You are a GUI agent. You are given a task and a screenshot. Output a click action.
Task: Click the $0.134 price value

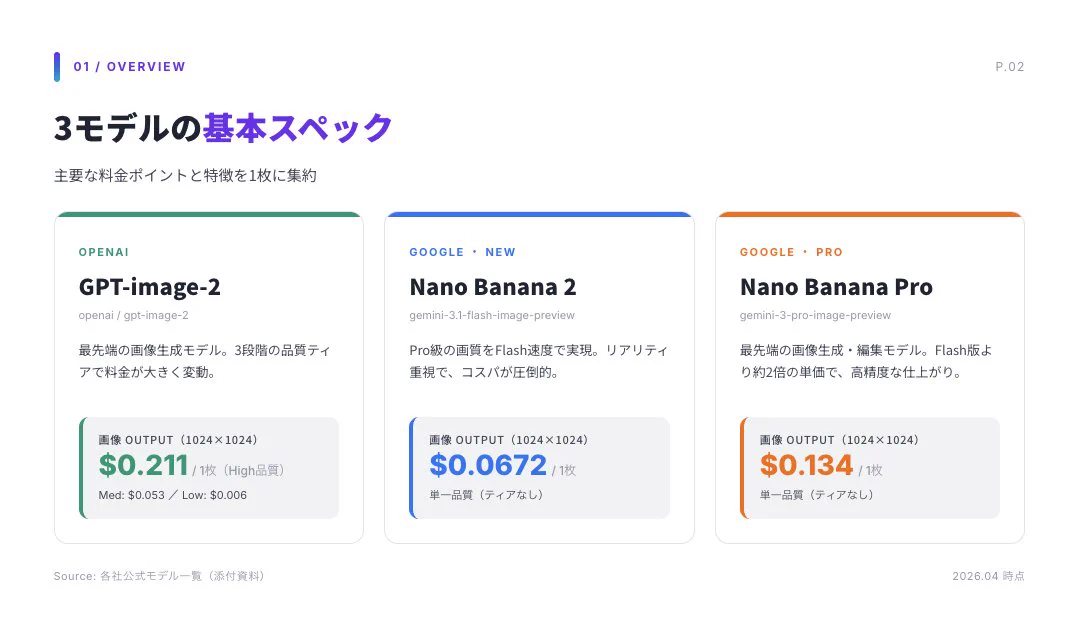pos(806,466)
